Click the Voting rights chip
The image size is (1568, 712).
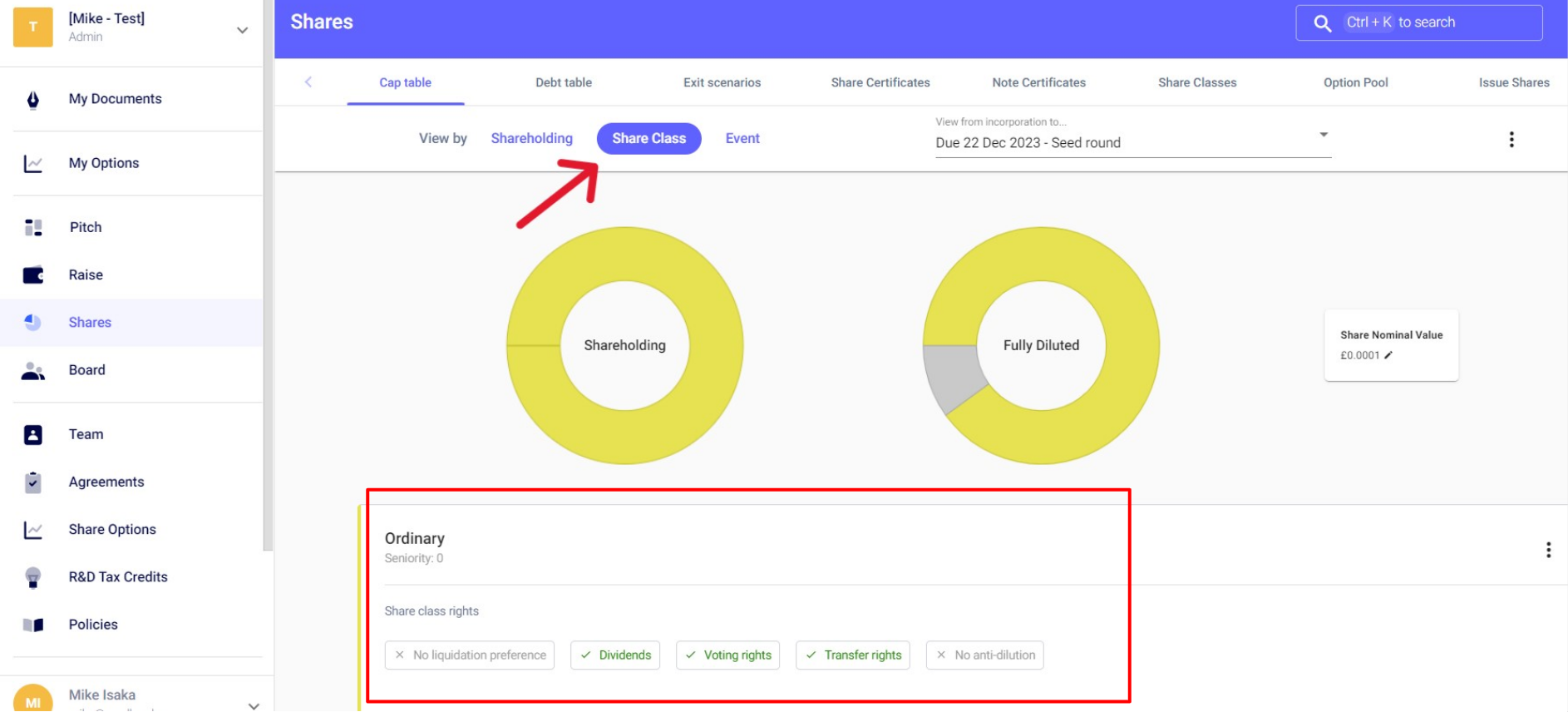[x=727, y=655]
